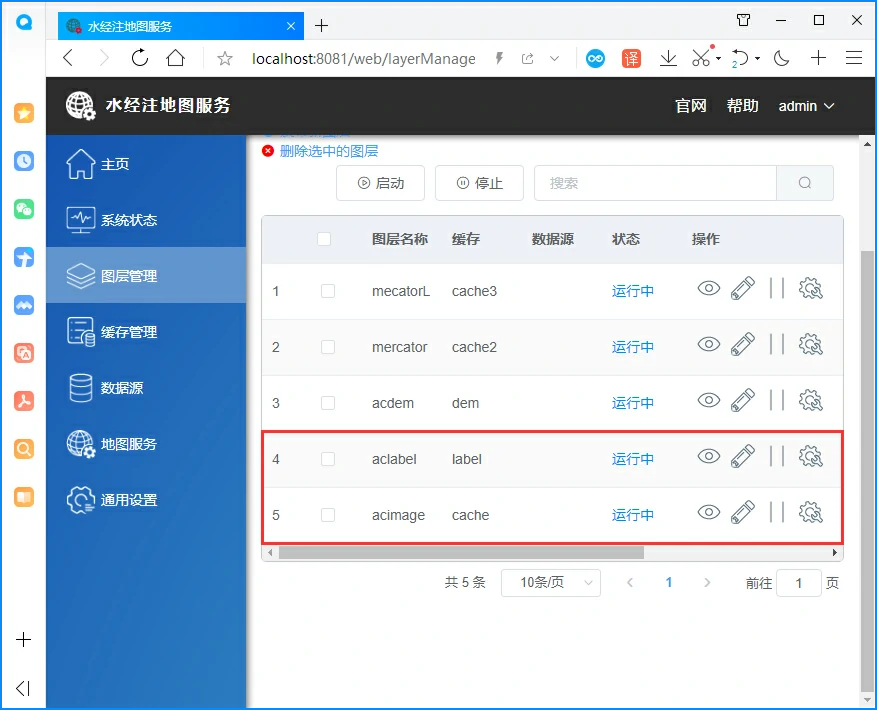Image resolution: width=877 pixels, height=710 pixels.
Task: Focus the 搜索 search input field
Action: [655, 183]
